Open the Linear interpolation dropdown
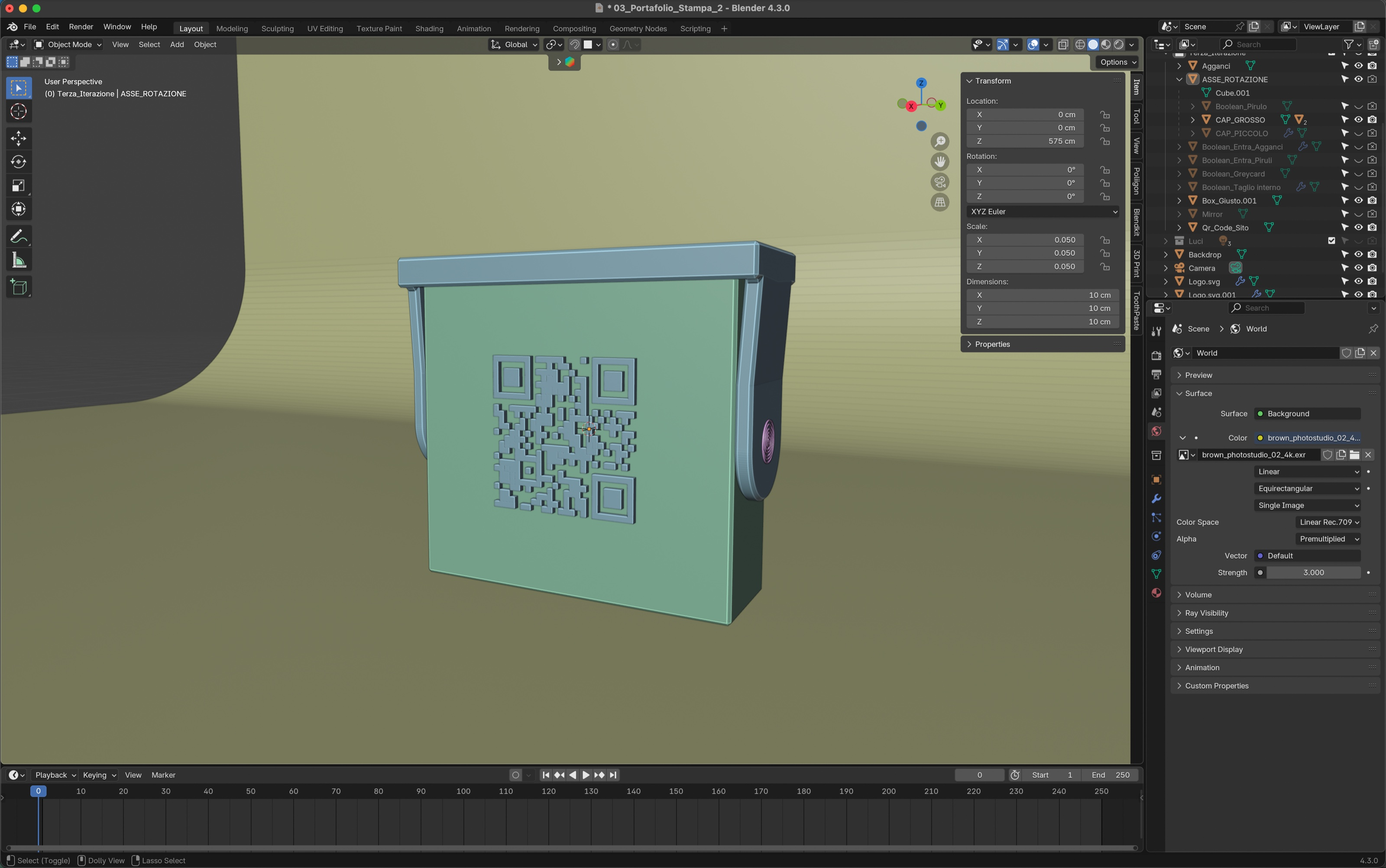Screen dimensions: 1386x868 click(1307, 471)
